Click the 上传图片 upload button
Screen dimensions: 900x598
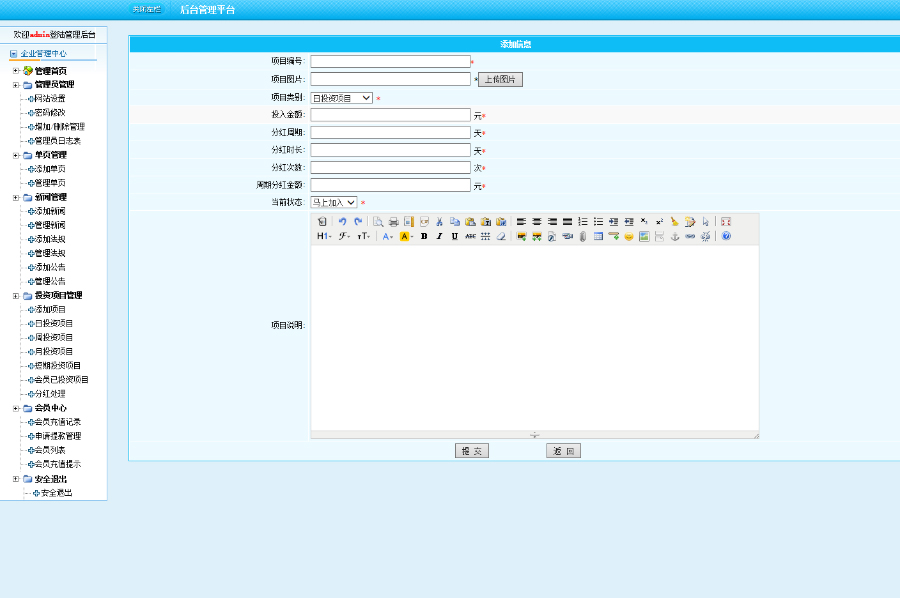coord(500,80)
